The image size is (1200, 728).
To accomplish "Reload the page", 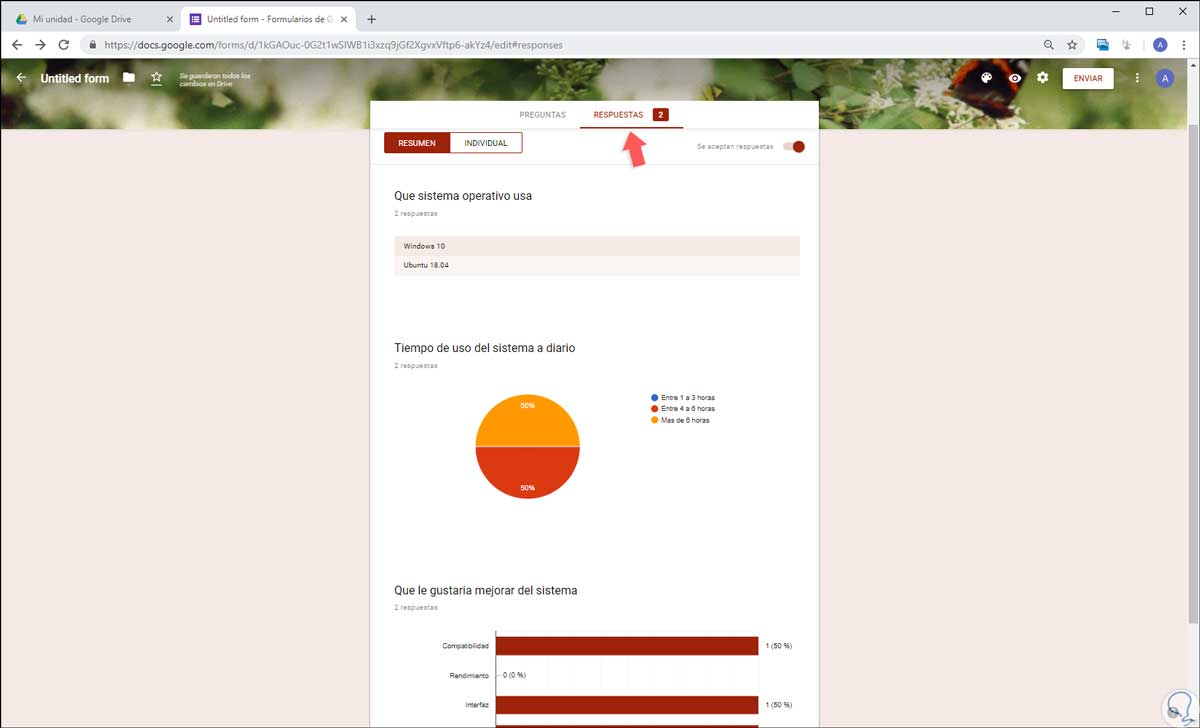I will [64, 45].
